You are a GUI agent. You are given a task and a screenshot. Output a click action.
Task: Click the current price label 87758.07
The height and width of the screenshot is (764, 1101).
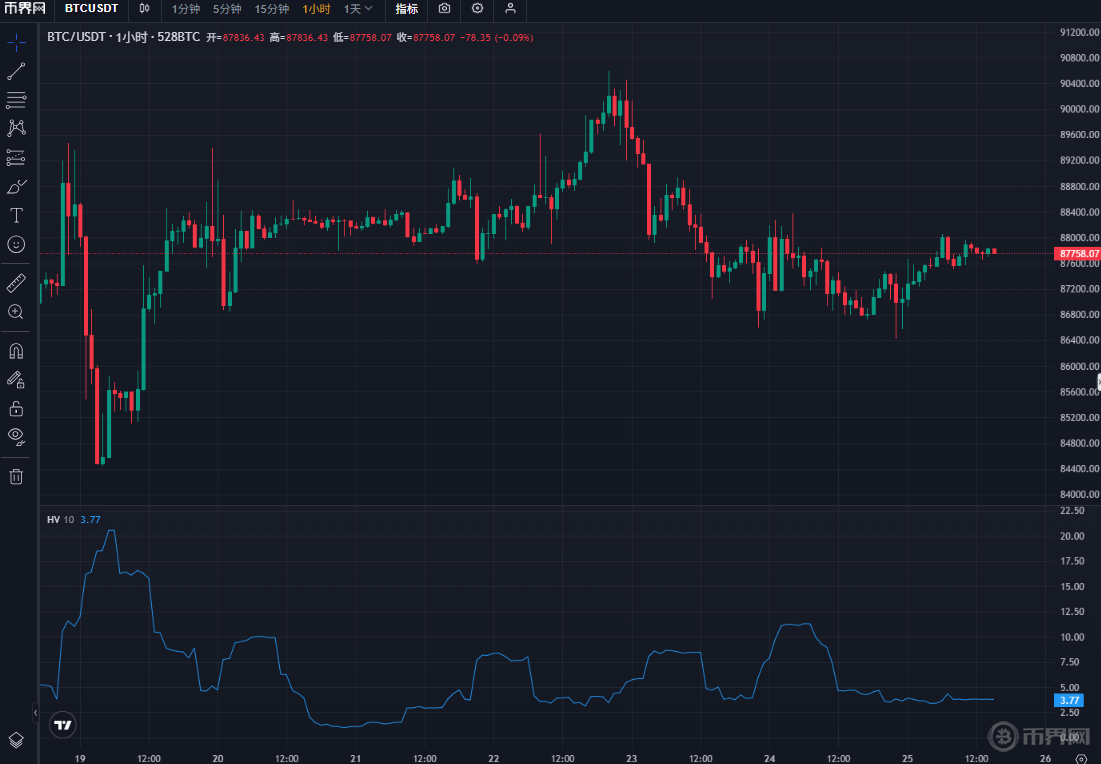pyautogui.click(x=1078, y=254)
